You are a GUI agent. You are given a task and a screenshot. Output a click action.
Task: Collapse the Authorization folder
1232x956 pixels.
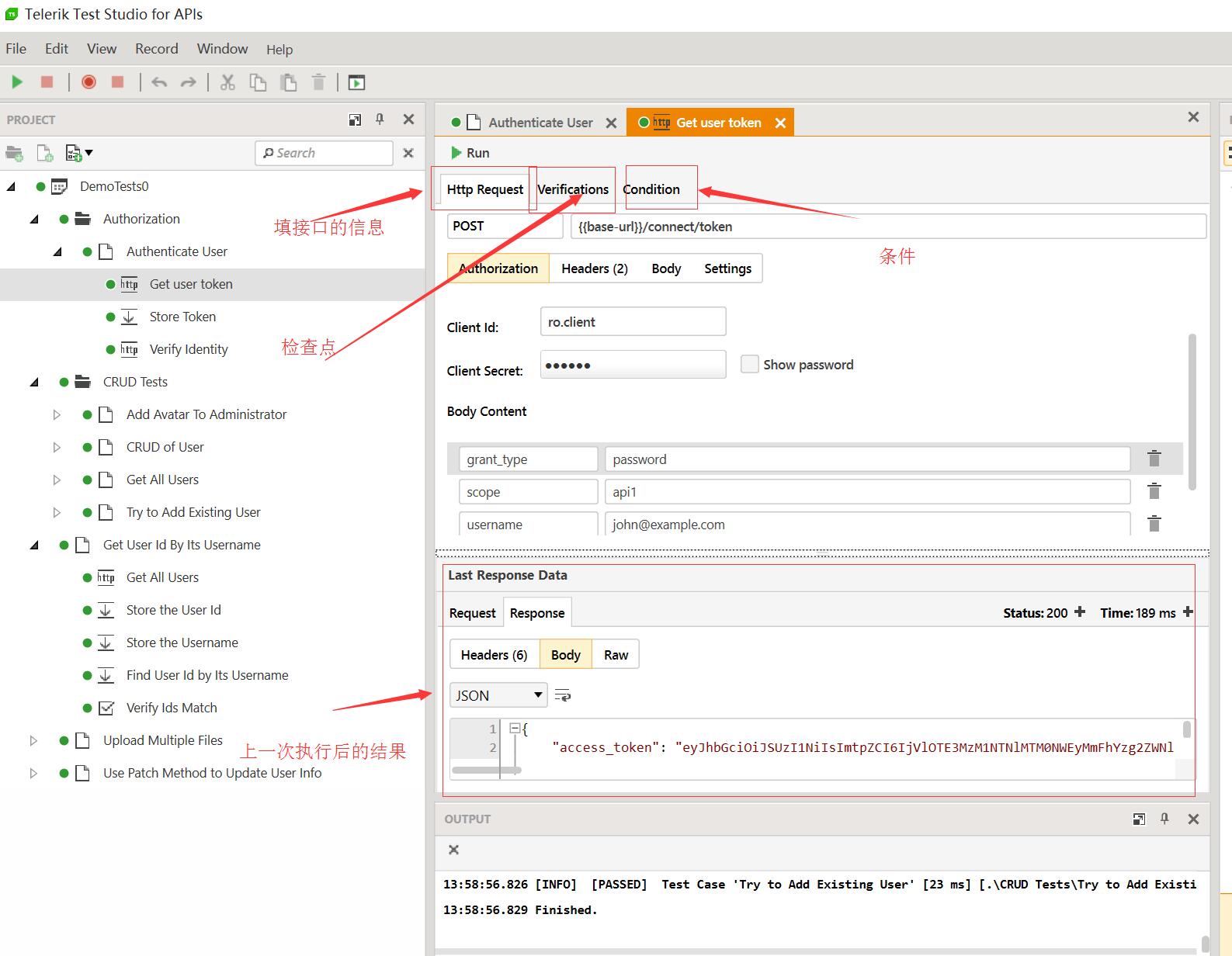point(35,219)
